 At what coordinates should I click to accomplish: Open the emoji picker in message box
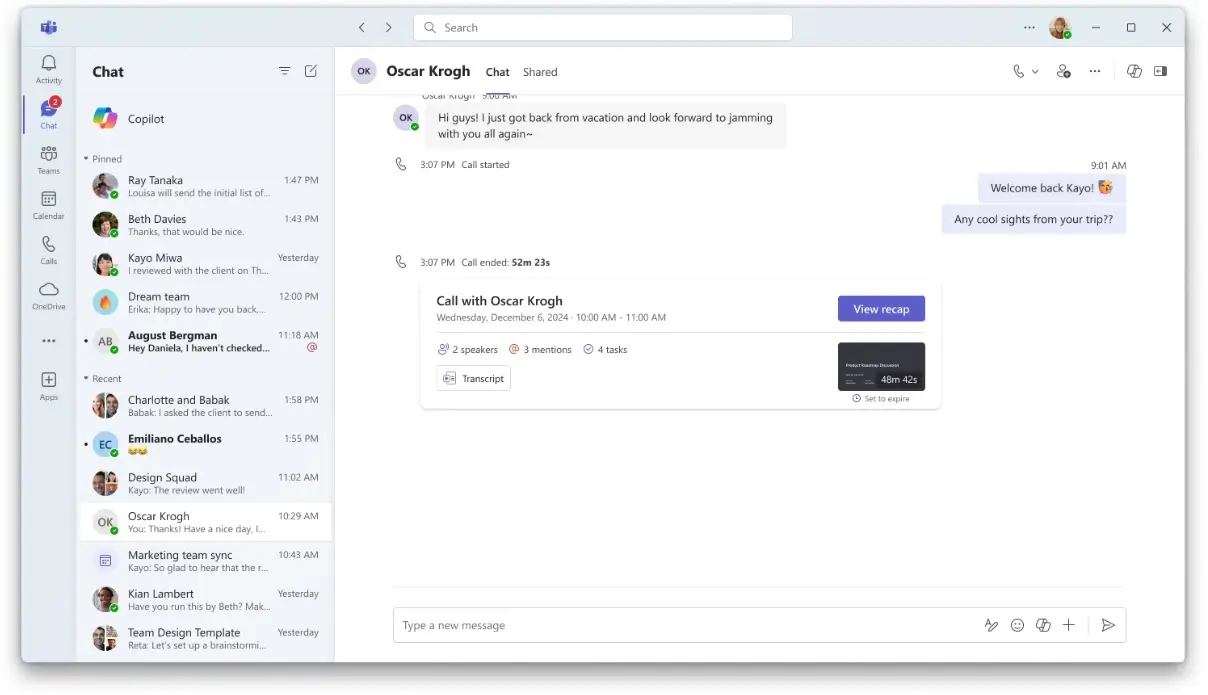click(x=1017, y=625)
